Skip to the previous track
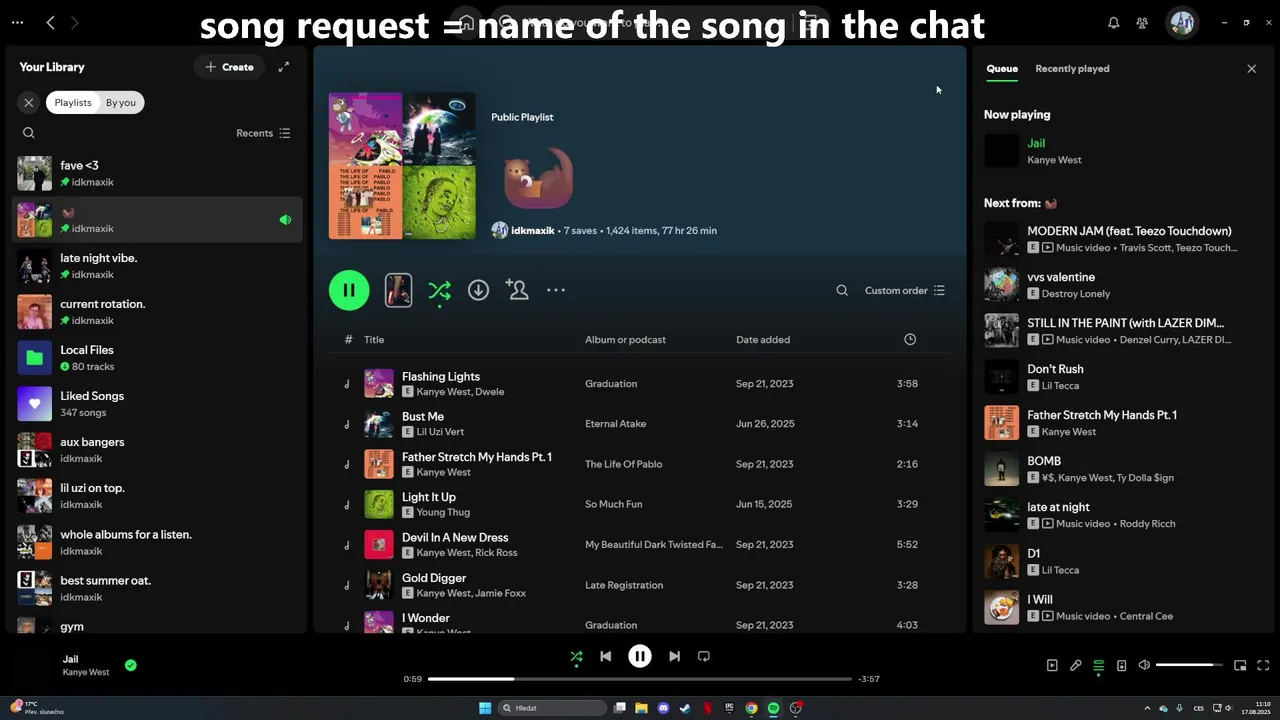This screenshot has width=1280, height=720. click(x=605, y=656)
